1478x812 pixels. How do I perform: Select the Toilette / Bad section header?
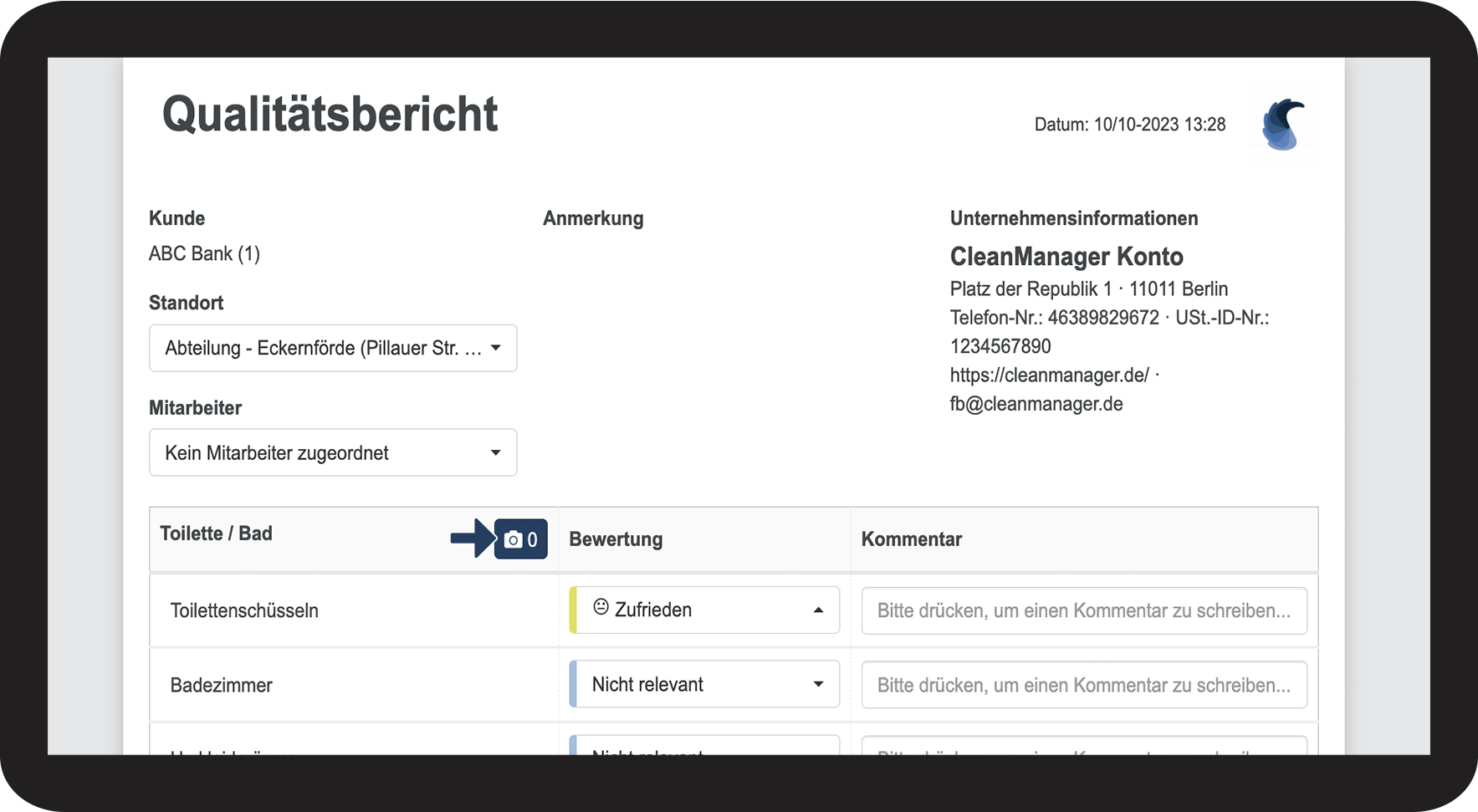[x=216, y=534]
